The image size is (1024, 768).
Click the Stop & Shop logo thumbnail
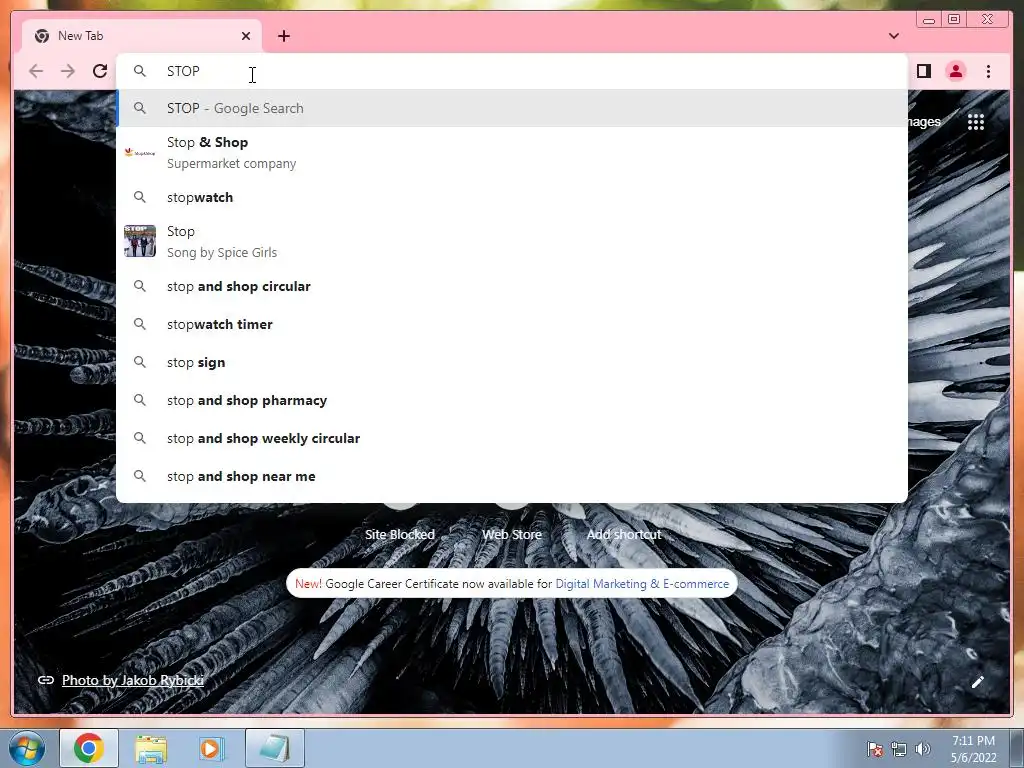140,153
